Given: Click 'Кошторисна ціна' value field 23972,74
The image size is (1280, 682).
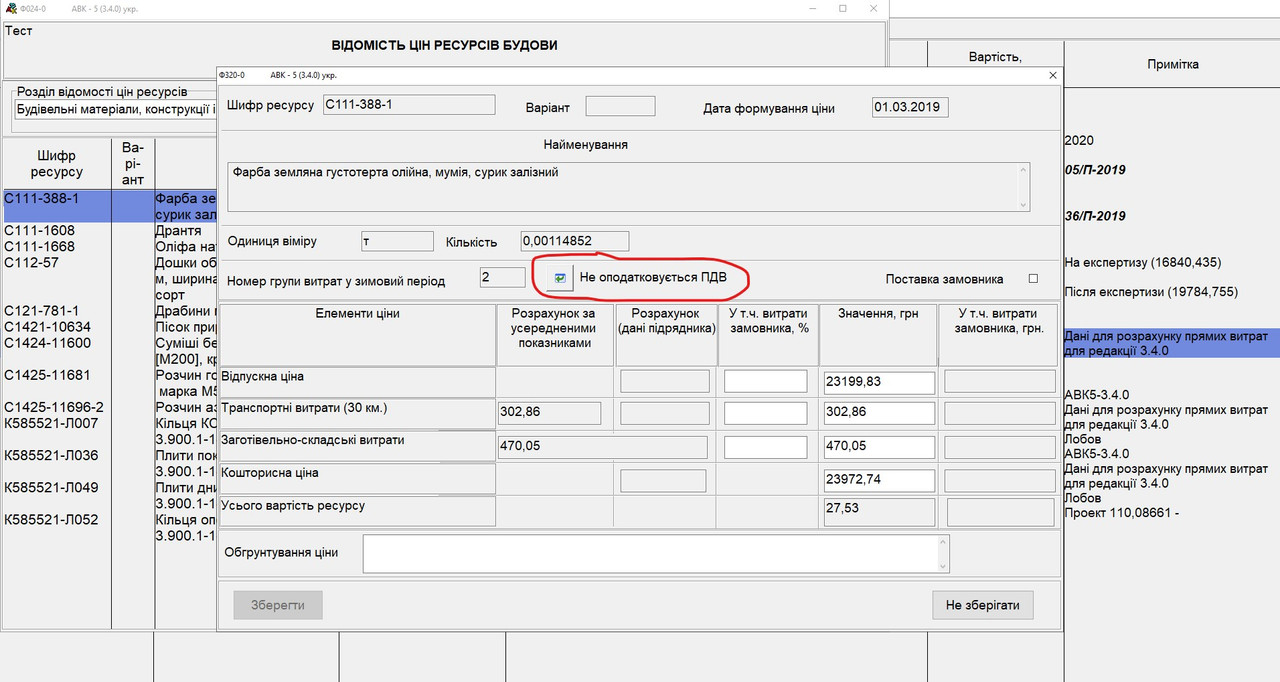Looking at the screenshot, I should [x=878, y=480].
